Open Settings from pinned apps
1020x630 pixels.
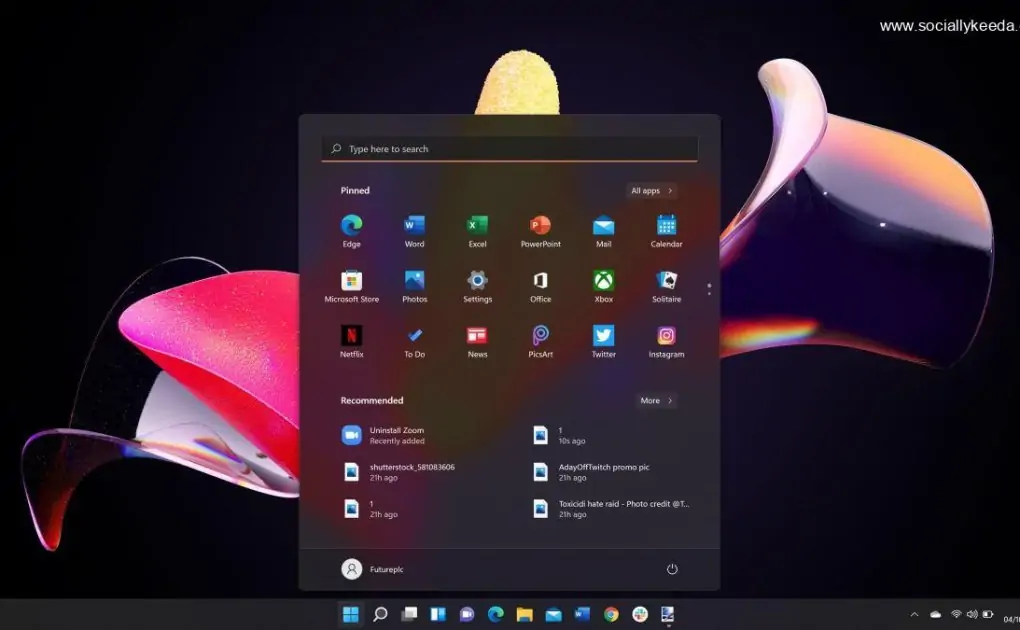[x=477, y=286]
